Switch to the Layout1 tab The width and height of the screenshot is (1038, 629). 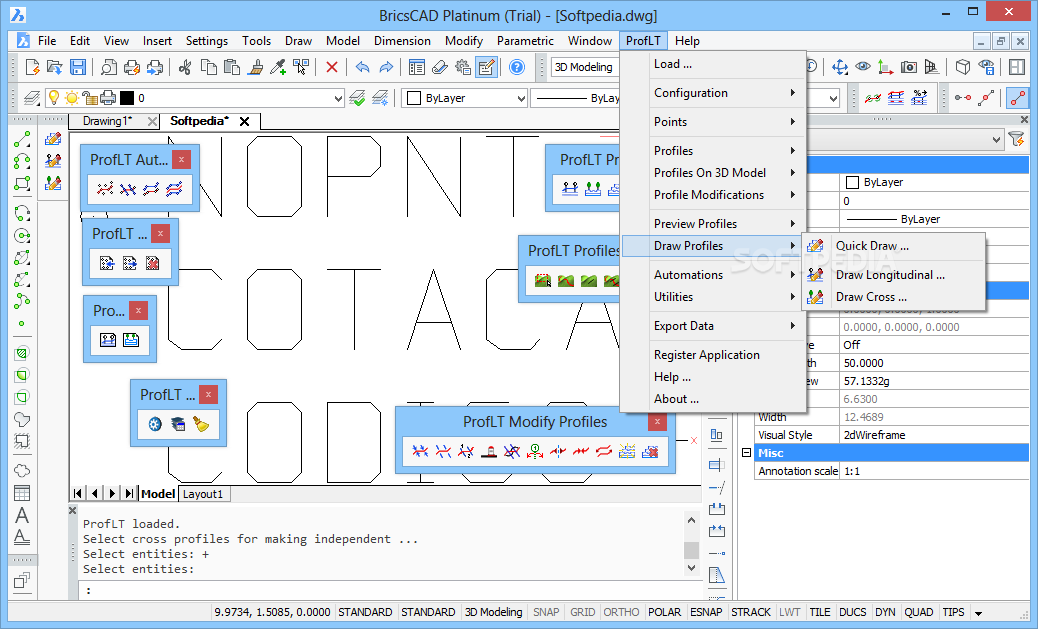point(203,494)
